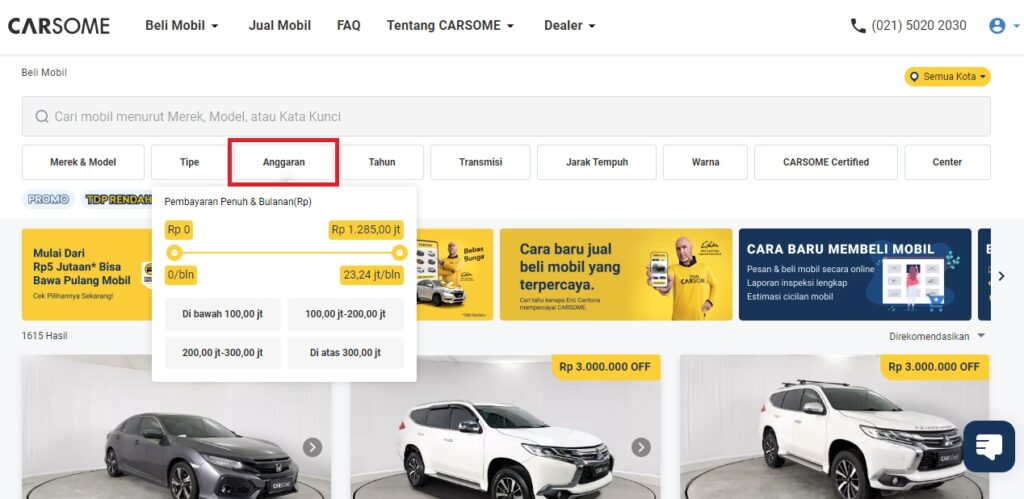Next photo arrow on middle white Pajero card

point(641,447)
